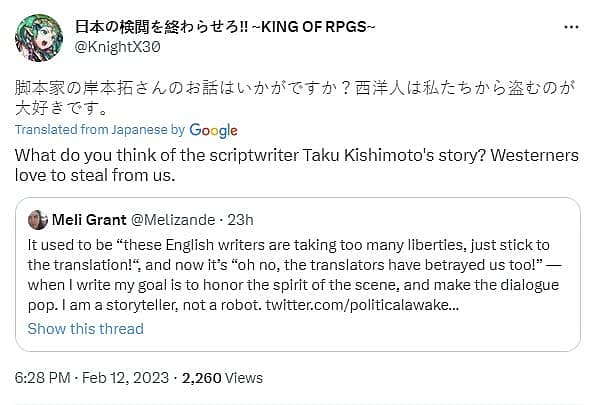Click the Google logo beside translation label
Image resolution: width=595 pixels, height=405 pixels.
(213, 131)
